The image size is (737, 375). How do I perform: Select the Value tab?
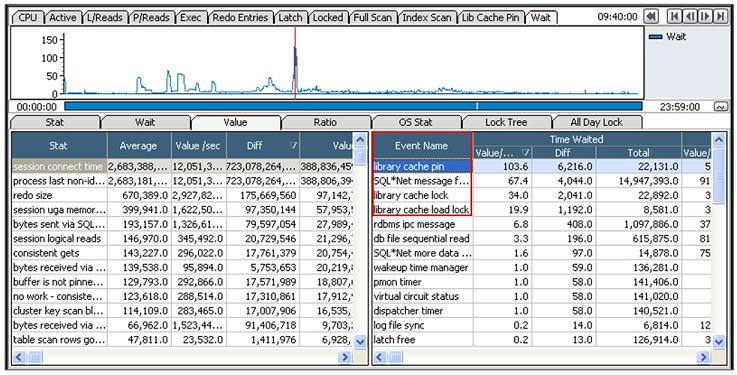pos(235,122)
